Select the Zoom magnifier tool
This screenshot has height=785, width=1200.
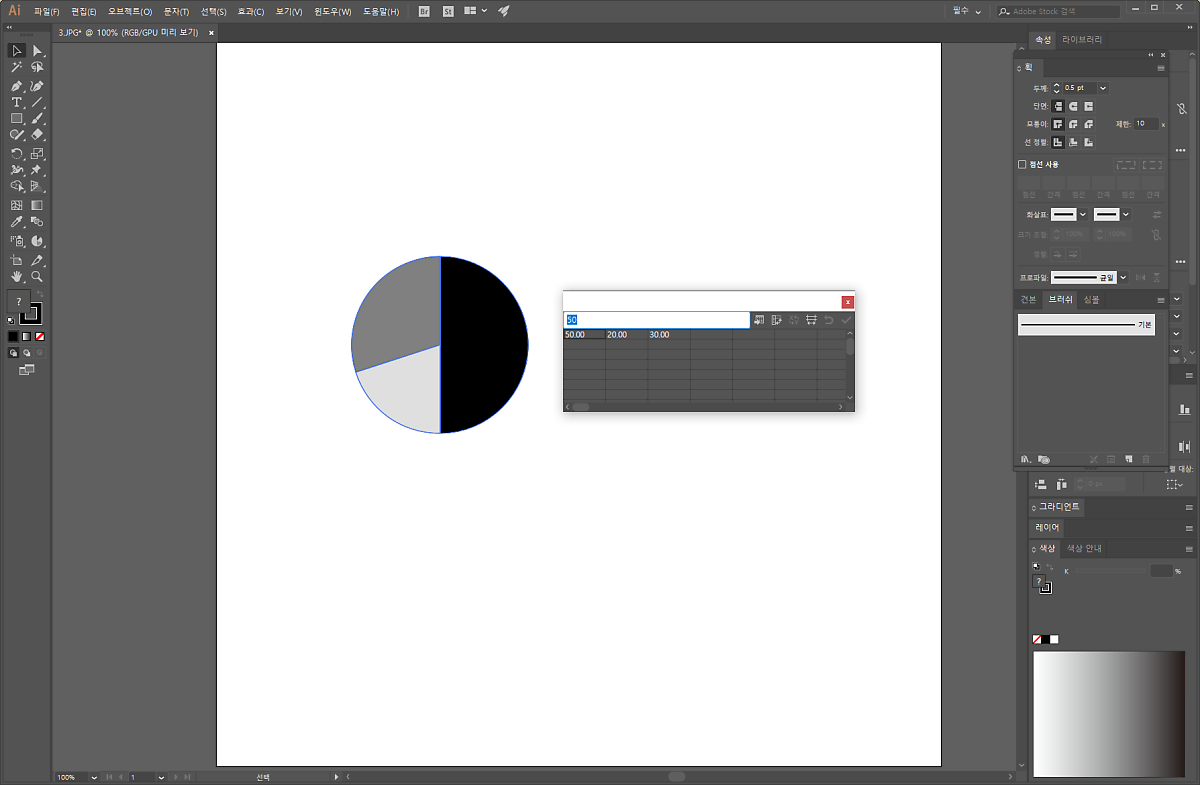37,276
